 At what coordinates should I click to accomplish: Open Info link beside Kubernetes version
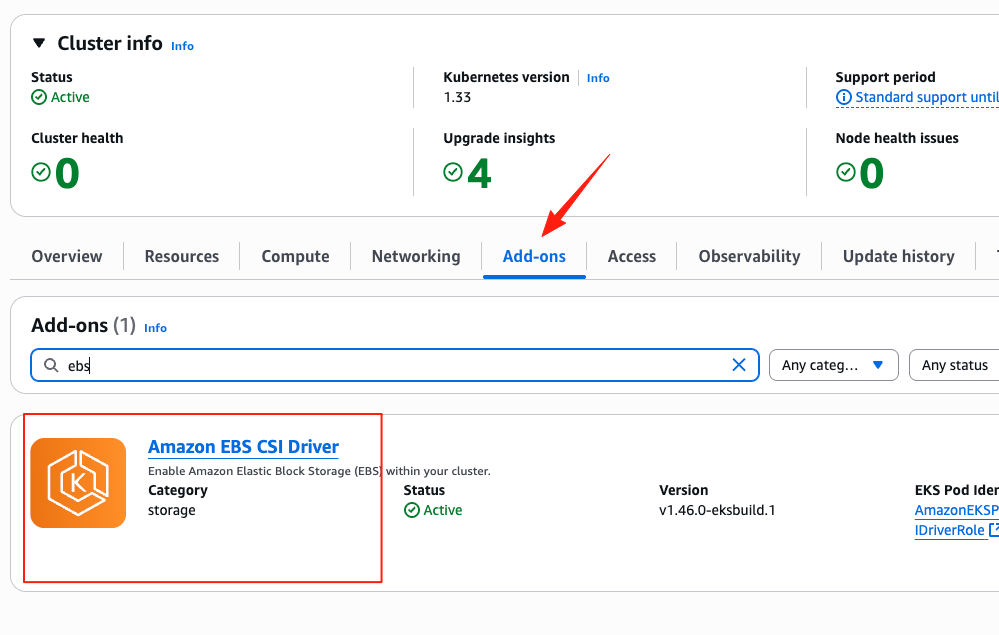point(598,78)
